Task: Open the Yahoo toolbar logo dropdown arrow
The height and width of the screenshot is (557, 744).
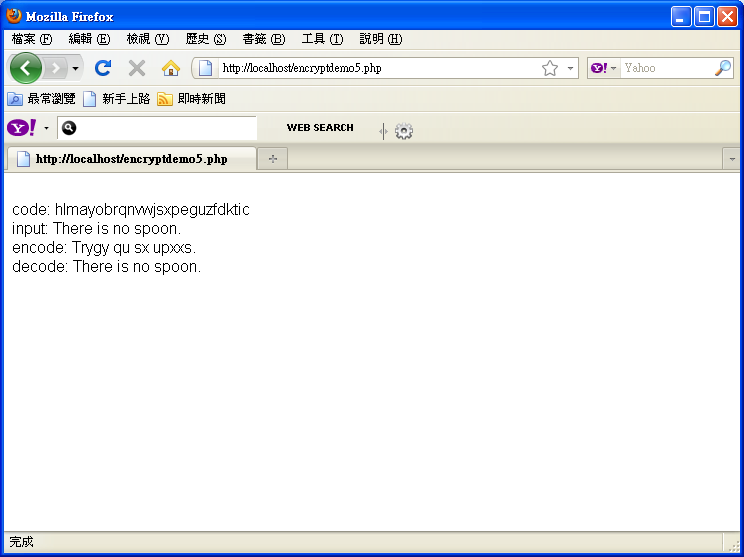Action: pyautogui.click(x=46, y=128)
